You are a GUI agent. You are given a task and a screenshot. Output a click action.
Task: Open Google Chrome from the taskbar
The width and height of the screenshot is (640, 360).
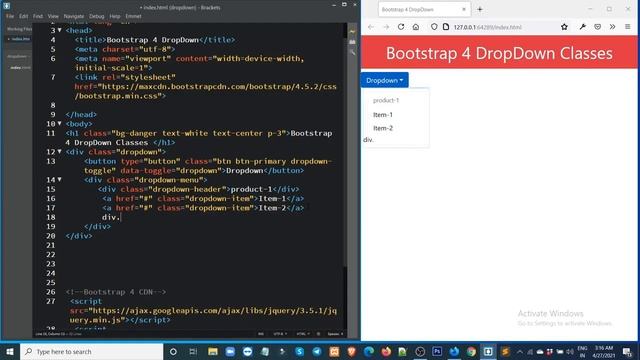[471, 351]
